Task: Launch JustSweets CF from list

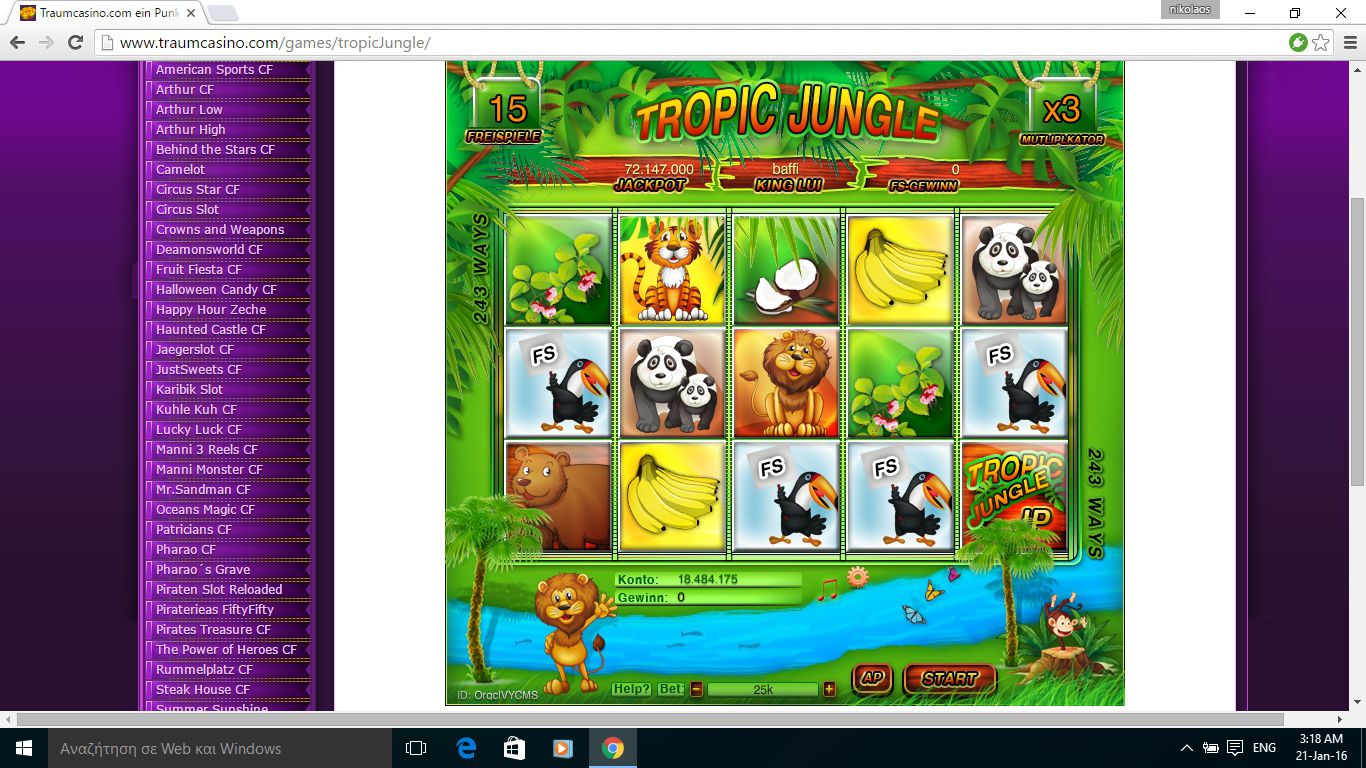Action: (x=199, y=369)
